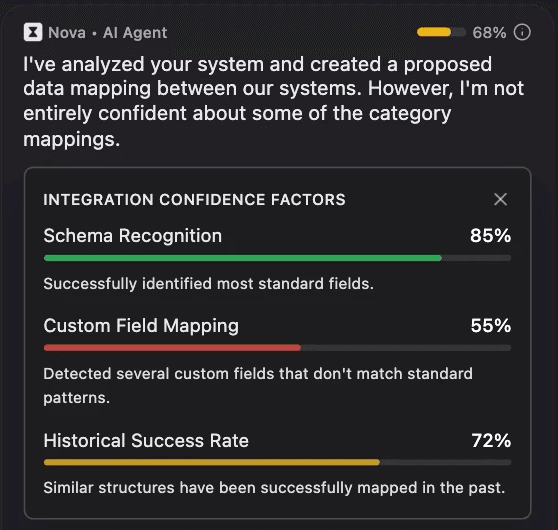
Task: Click the 55% custom field mapping score
Action: [x=491, y=326]
